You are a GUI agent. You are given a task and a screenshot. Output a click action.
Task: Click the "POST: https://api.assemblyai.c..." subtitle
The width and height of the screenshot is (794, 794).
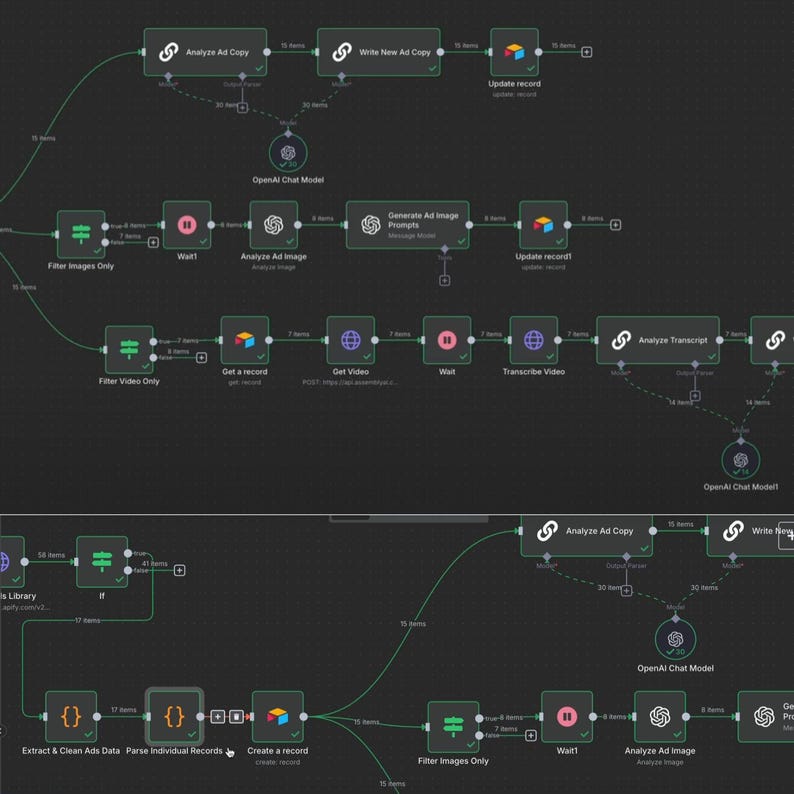tap(350, 382)
